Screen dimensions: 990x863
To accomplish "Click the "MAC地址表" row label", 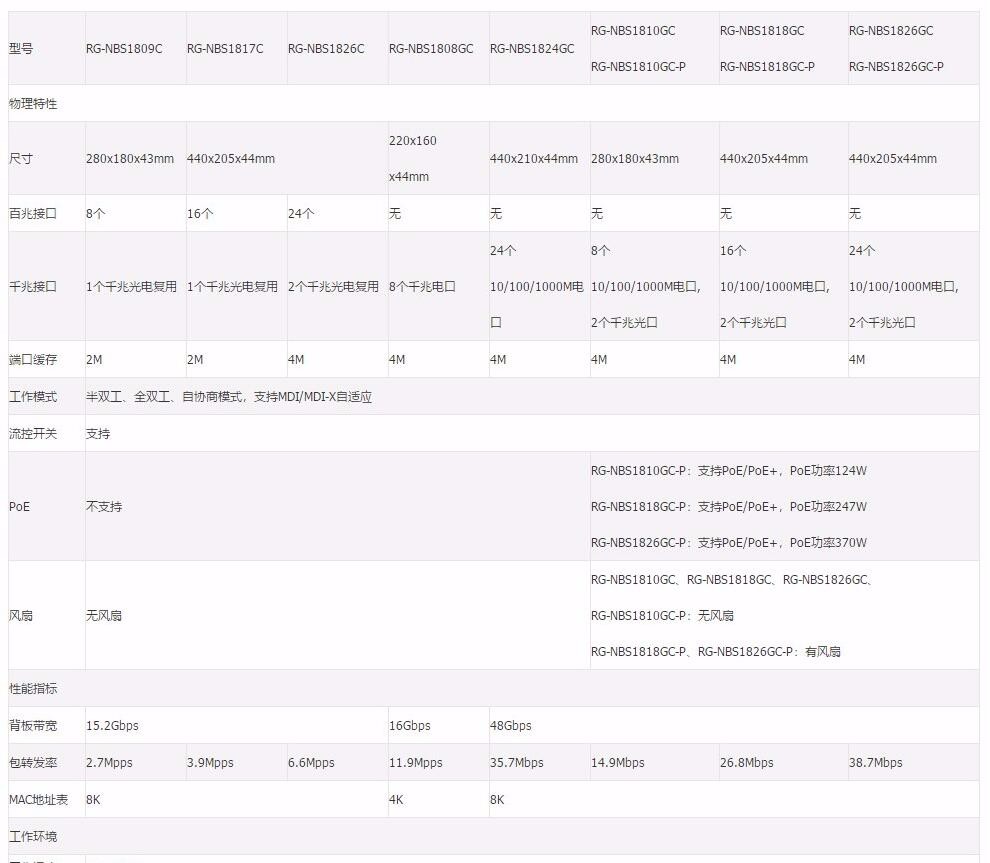I will pyautogui.click(x=39, y=799).
